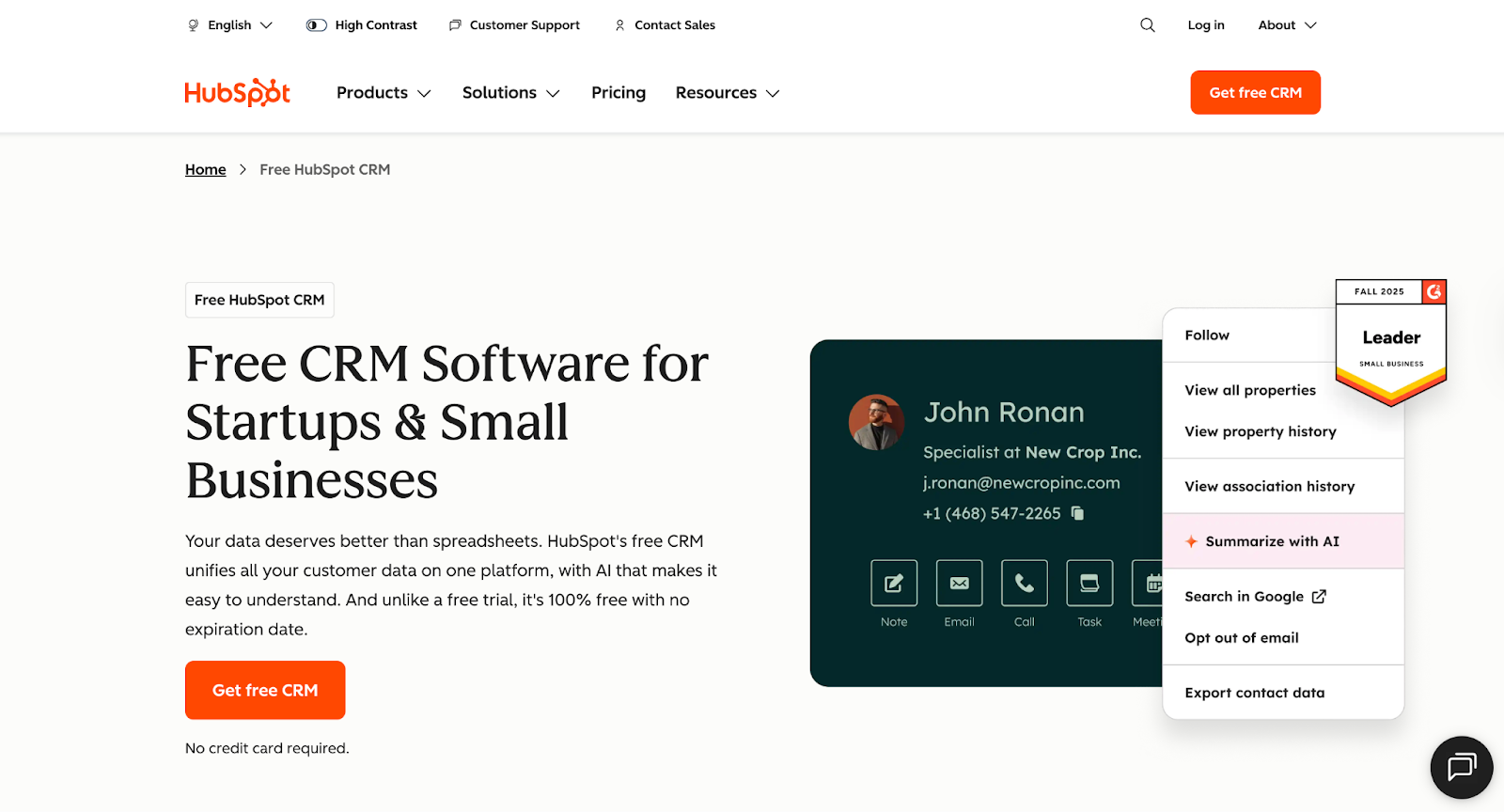The image size is (1504, 812).
Task: Click the Task icon on contact card
Action: point(1089,584)
